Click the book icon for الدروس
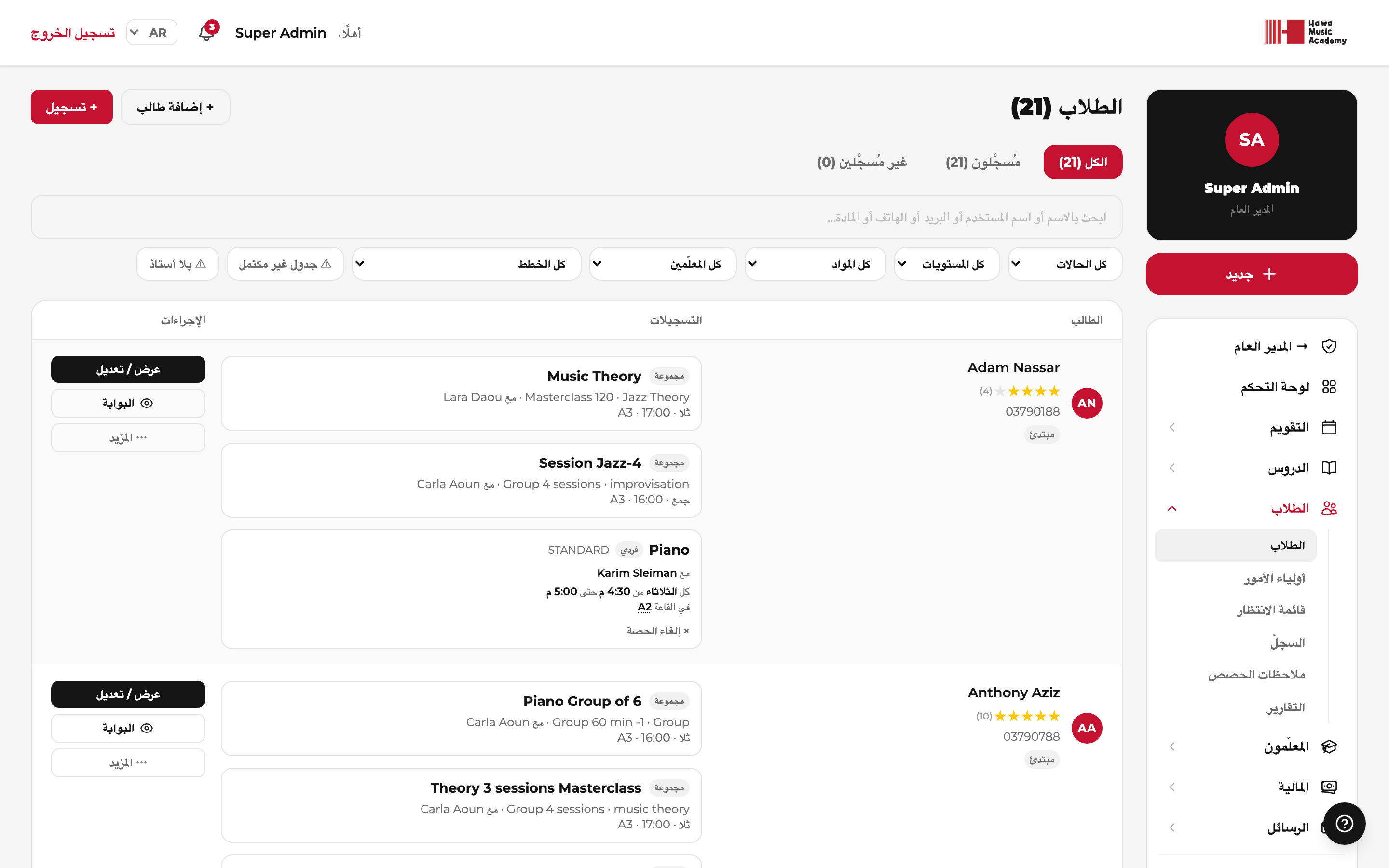Viewport: 1389px width, 868px height. [x=1329, y=468]
